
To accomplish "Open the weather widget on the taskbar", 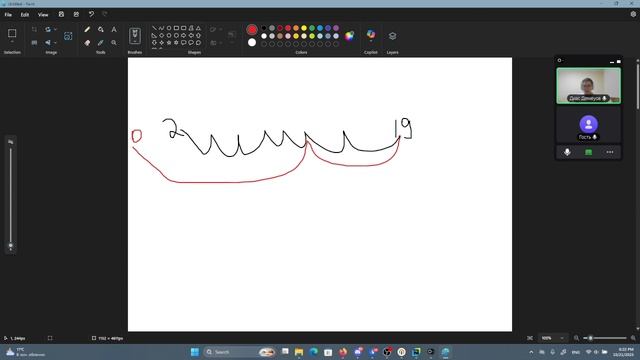I will tap(25, 352).
